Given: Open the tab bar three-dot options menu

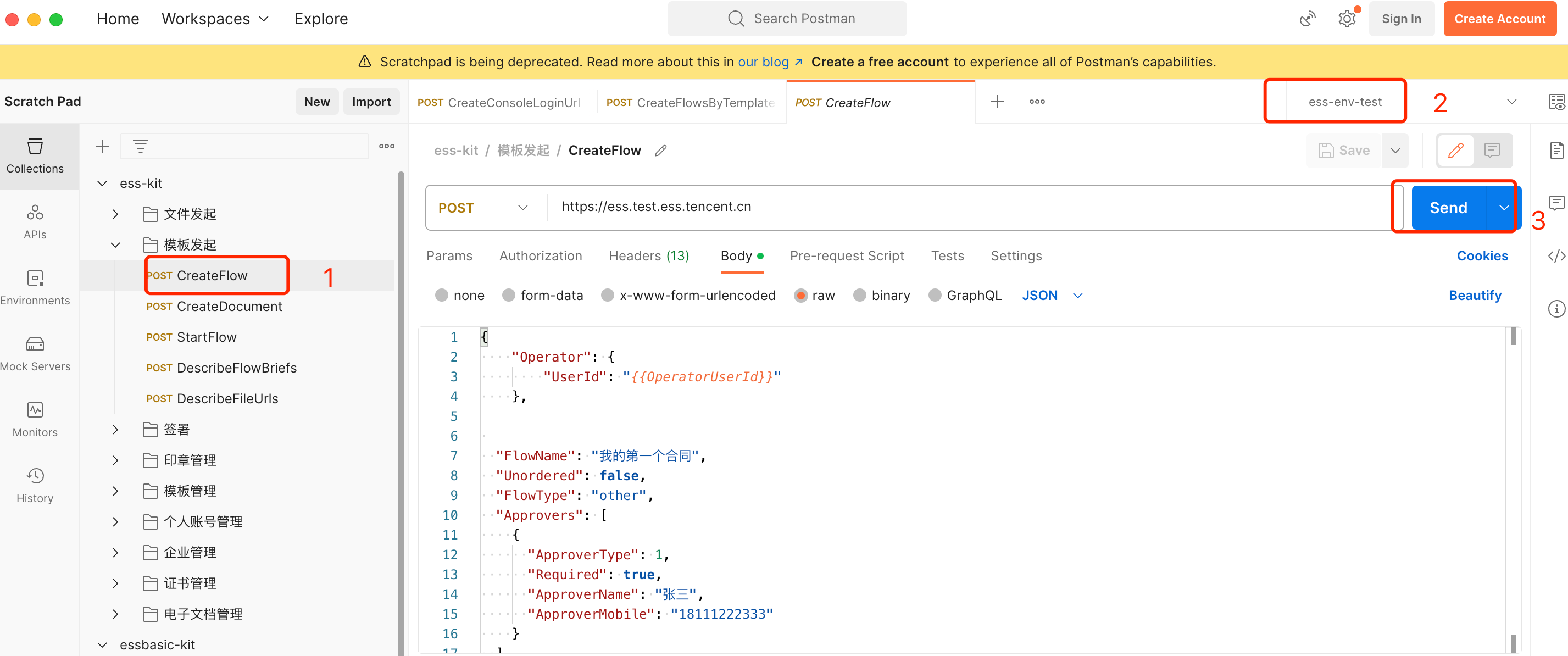Looking at the screenshot, I should pos(1037,102).
